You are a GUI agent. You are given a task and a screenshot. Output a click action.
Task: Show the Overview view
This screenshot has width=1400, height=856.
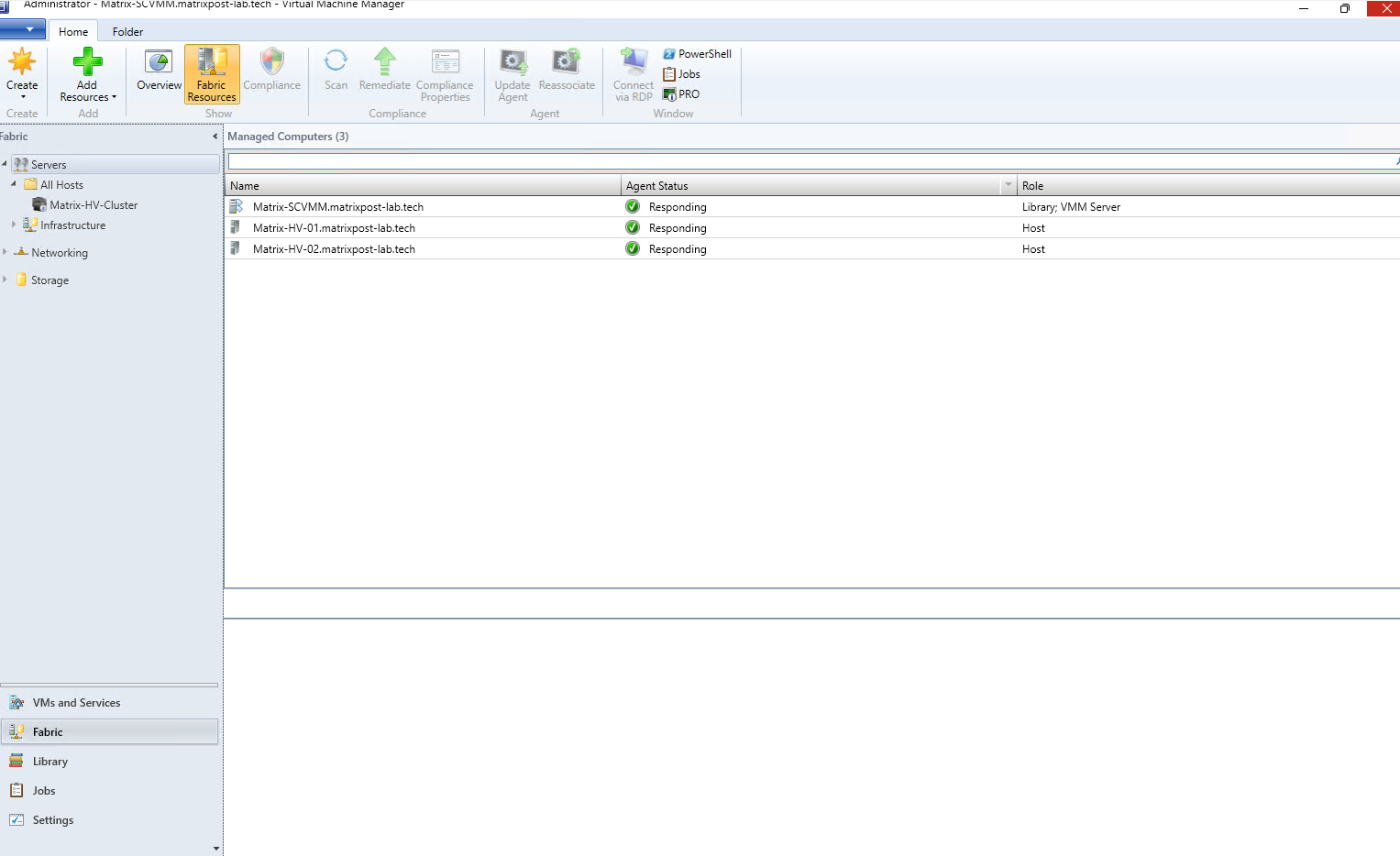[x=159, y=70]
